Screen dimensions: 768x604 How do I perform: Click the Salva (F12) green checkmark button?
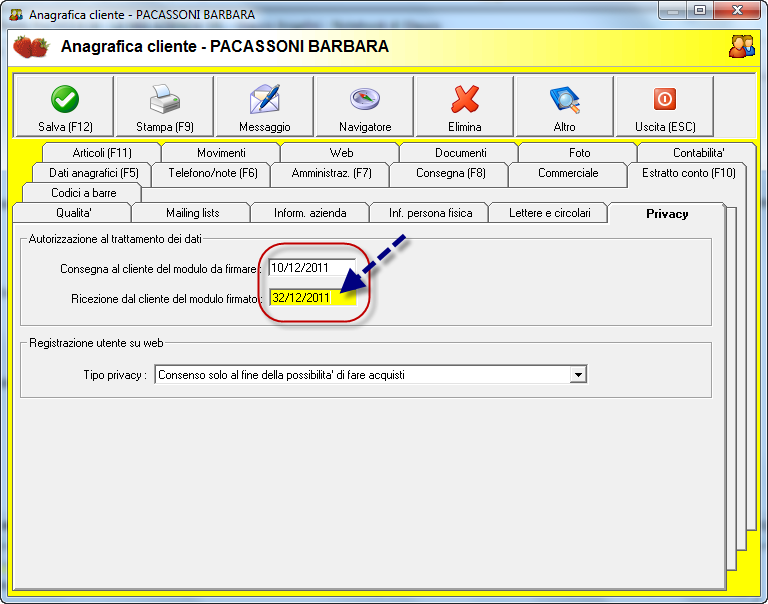click(65, 106)
